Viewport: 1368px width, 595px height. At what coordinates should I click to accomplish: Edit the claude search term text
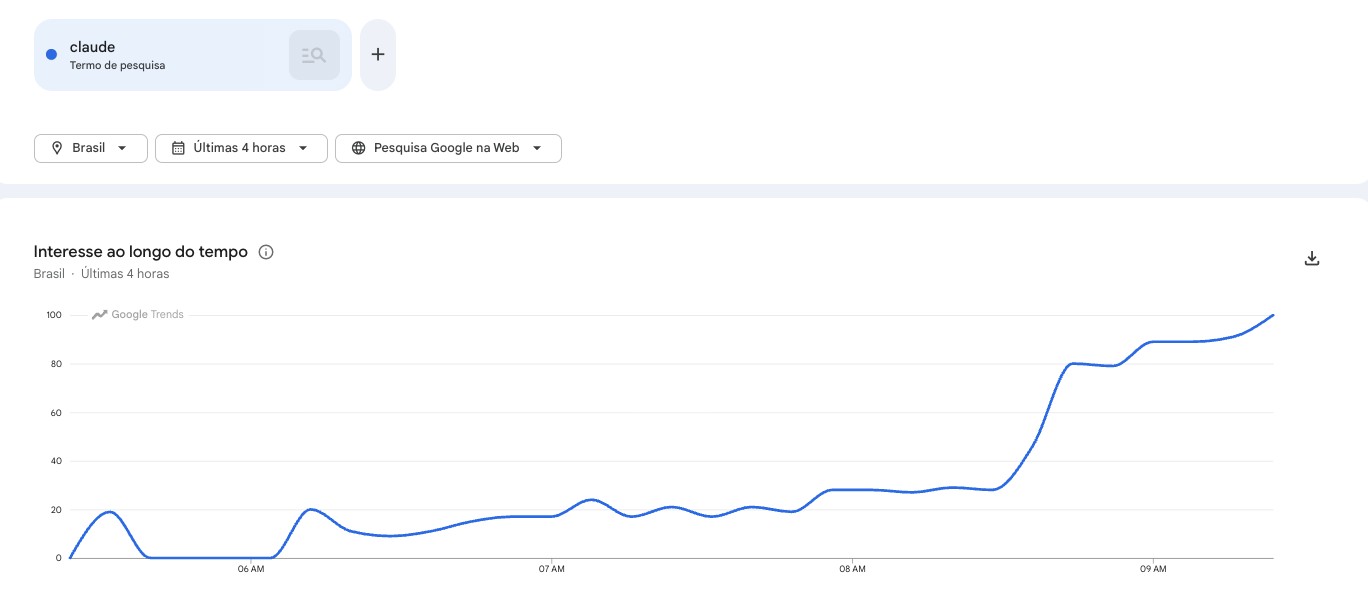click(92, 47)
